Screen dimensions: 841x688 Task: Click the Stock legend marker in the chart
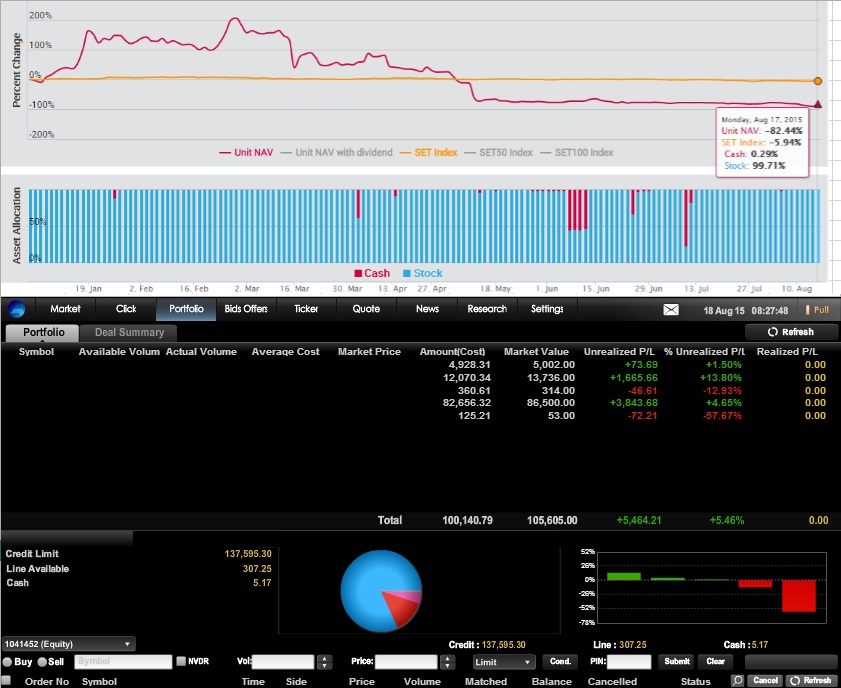point(406,274)
